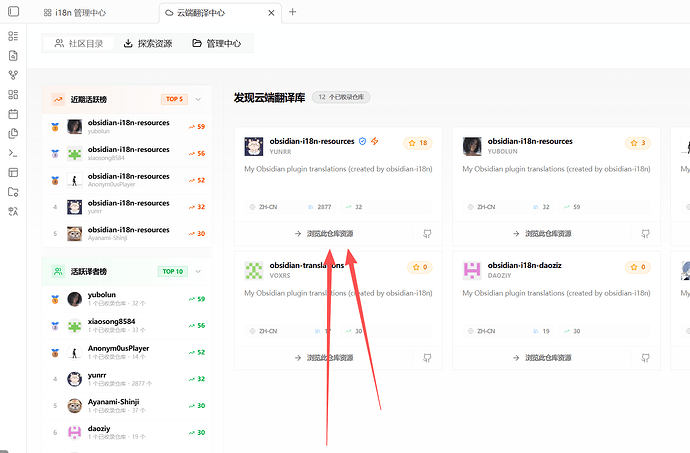690x453 pixels.
Task: Click the verified shield icon on YUNRR card
Action: [x=363, y=141]
